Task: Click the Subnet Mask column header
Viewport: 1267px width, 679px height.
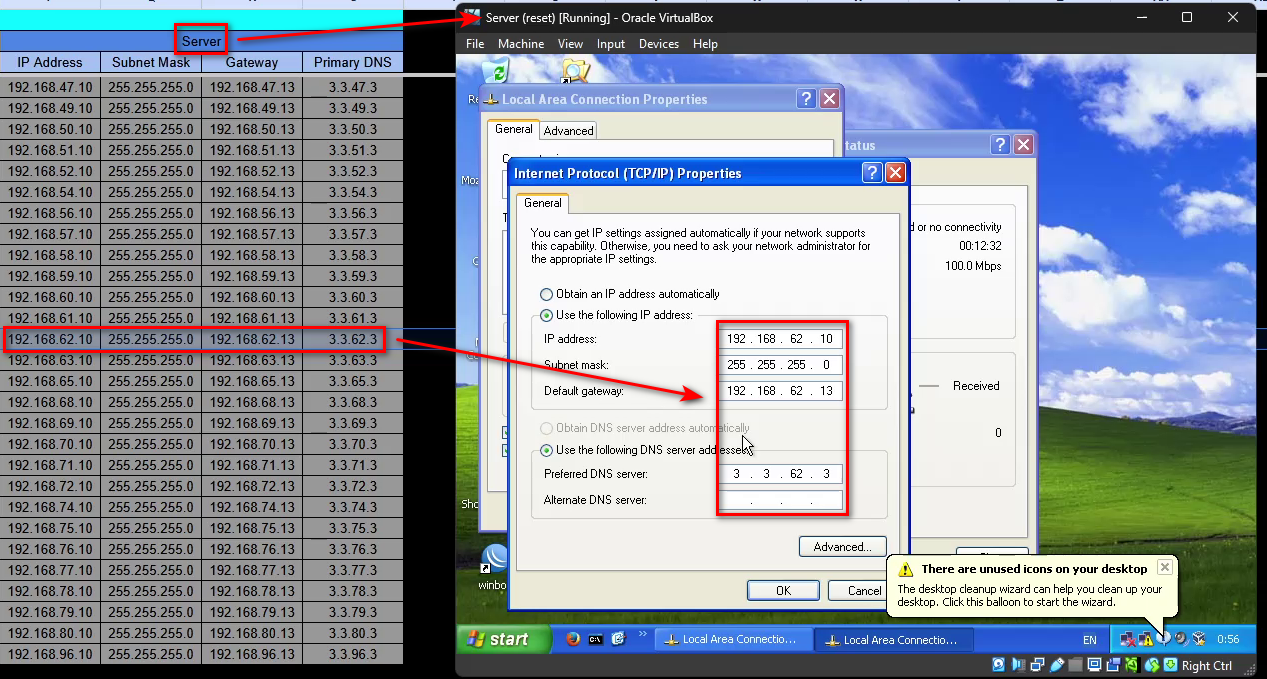Action: (x=151, y=62)
